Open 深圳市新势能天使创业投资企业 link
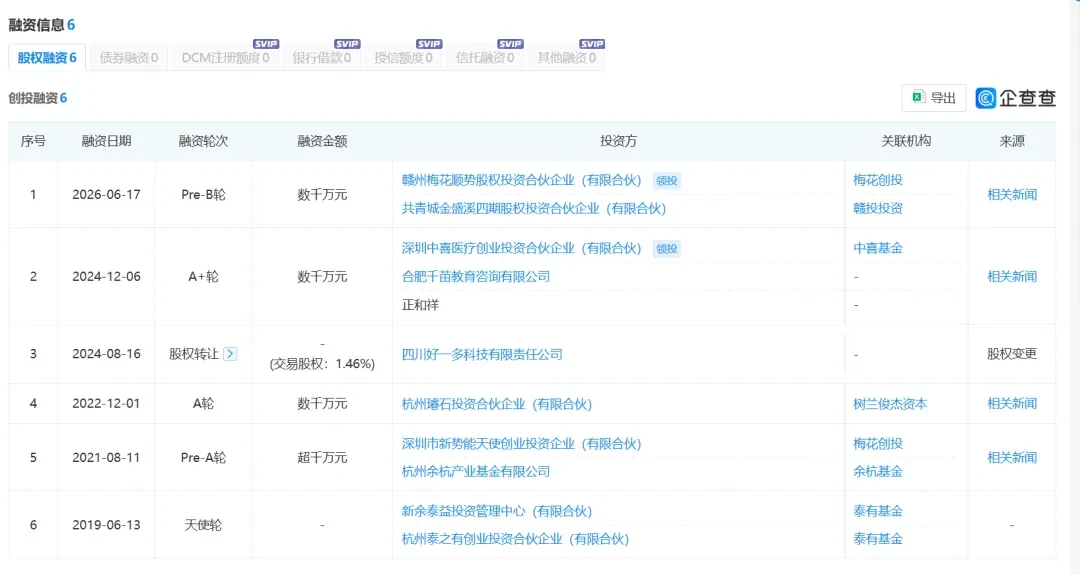 pyautogui.click(x=521, y=444)
